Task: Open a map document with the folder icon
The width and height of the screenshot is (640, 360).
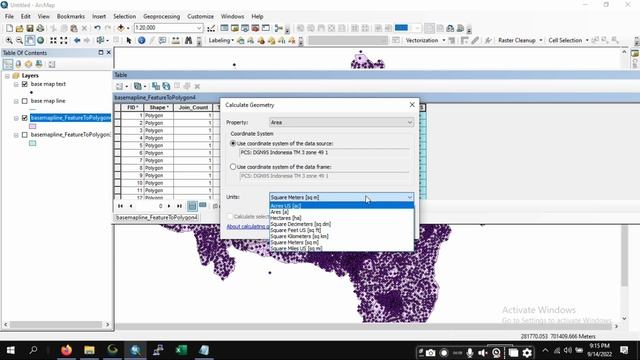Action: 19,28
